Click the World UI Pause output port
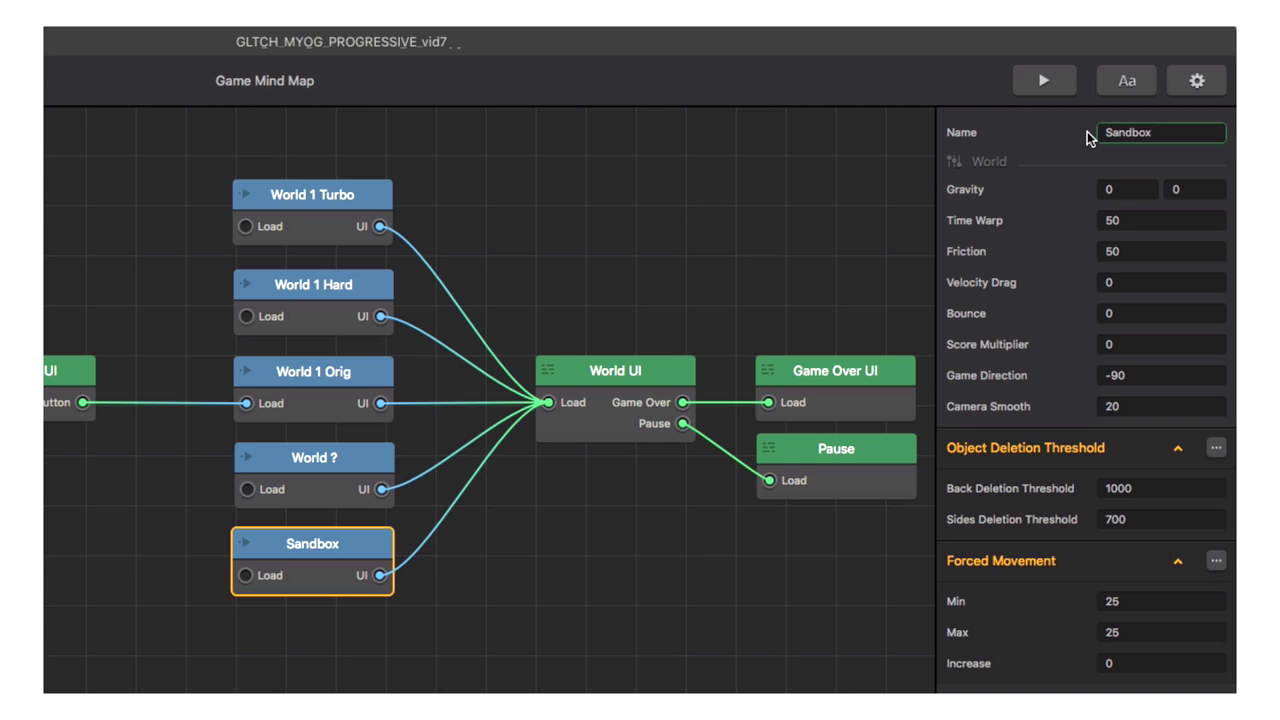 683,424
